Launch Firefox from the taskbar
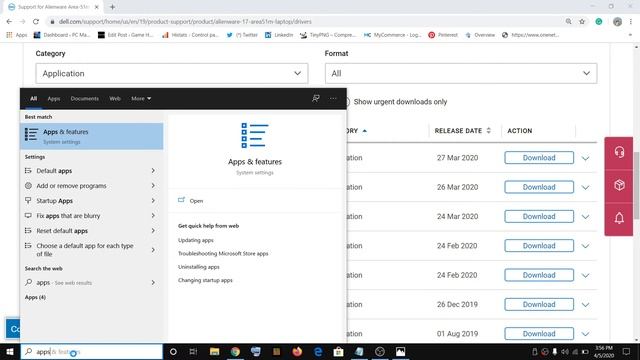The width and height of the screenshot is (640, 360). (297, 351)
